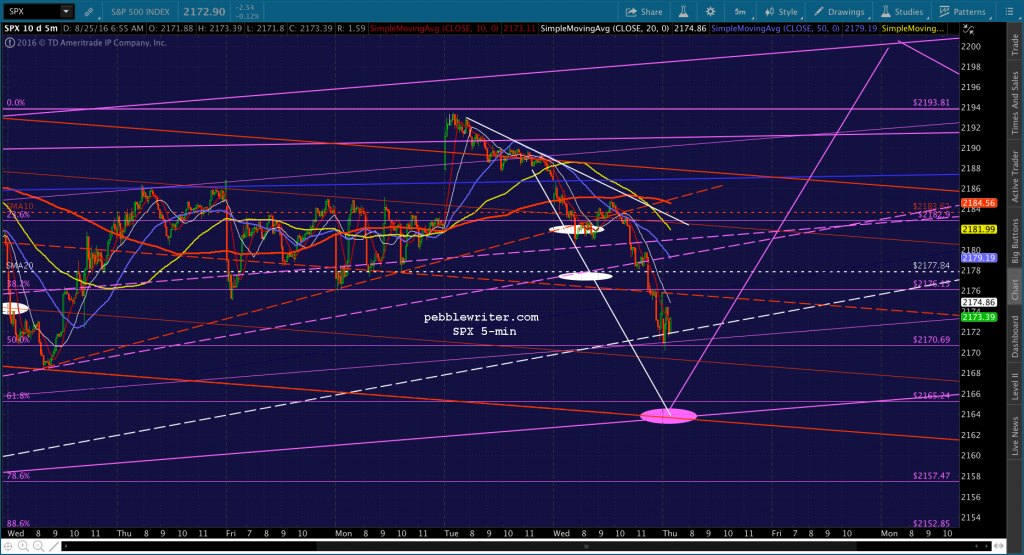Click the 2172.90 last price
This screenshot has width=1024, height=555.
(x=204, y=12)
